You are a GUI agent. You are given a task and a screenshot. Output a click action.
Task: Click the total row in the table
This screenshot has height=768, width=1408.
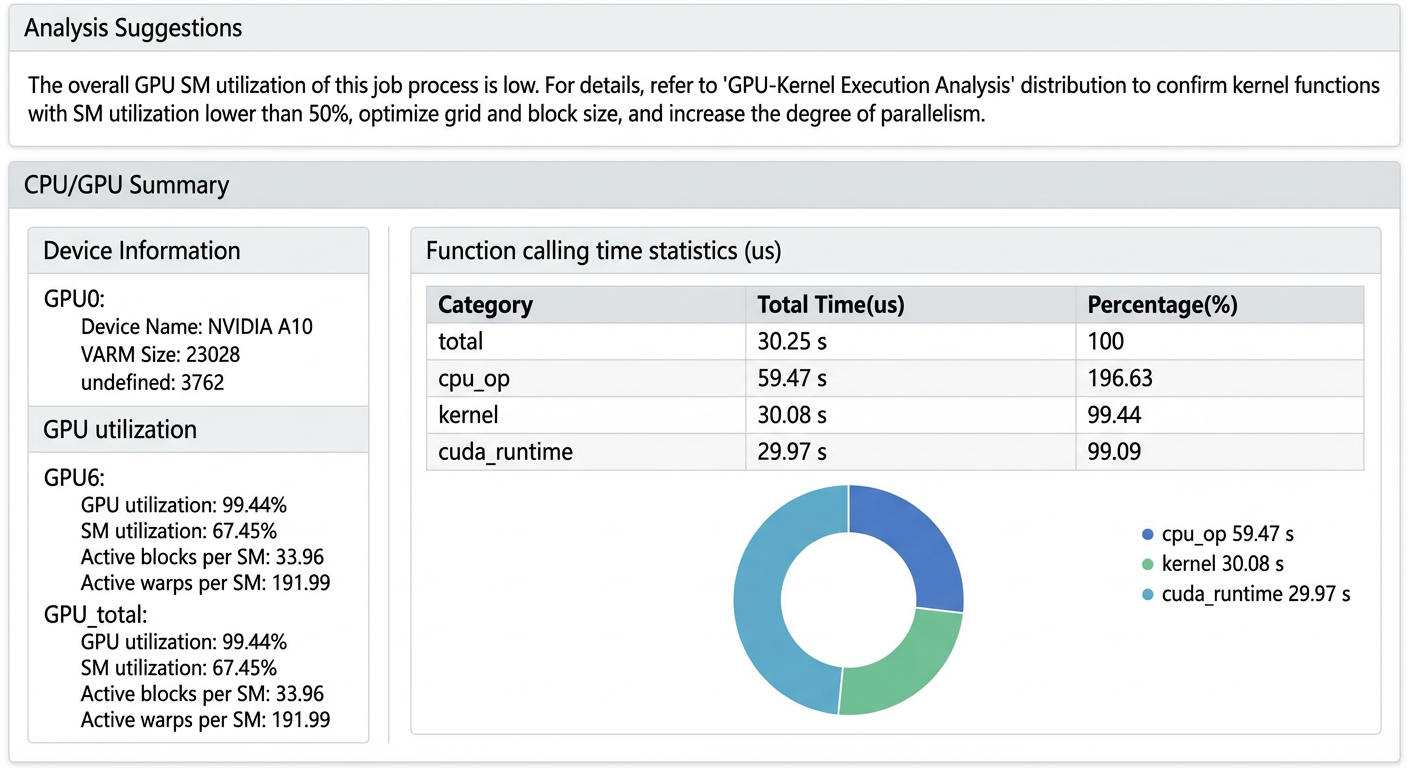(x=895, y=342)
